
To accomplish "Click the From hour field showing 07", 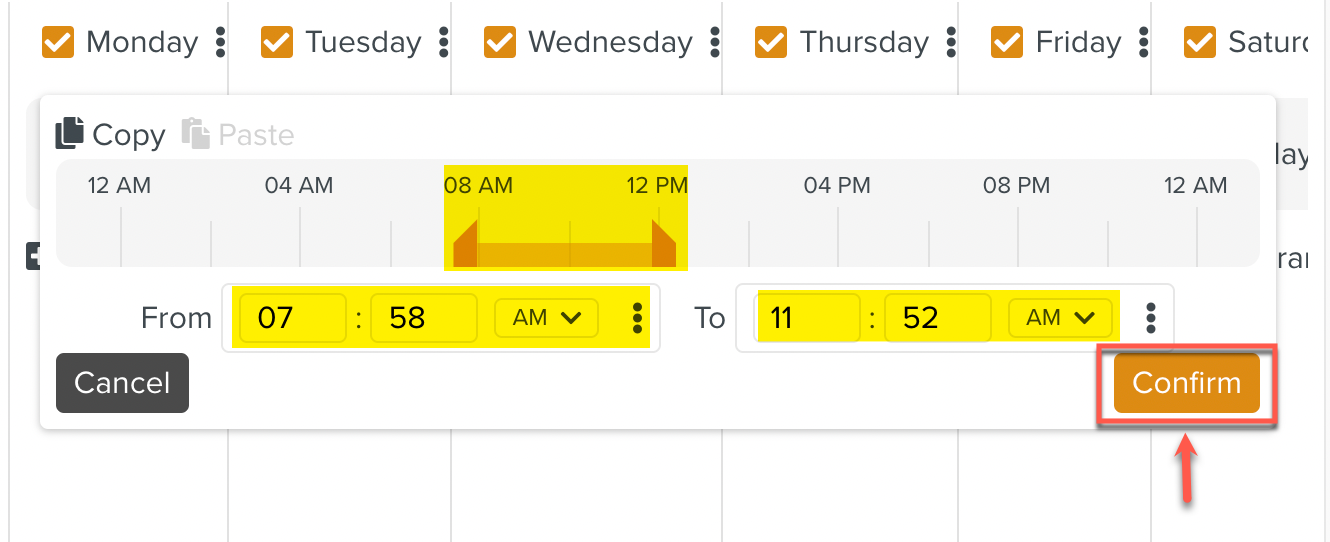I will coord(292,318).
